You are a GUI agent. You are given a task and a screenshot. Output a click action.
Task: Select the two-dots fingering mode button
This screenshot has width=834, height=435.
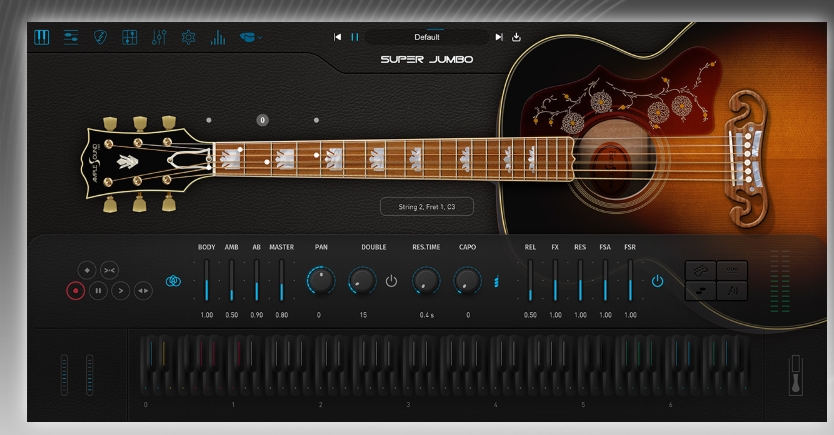[700, 291]
